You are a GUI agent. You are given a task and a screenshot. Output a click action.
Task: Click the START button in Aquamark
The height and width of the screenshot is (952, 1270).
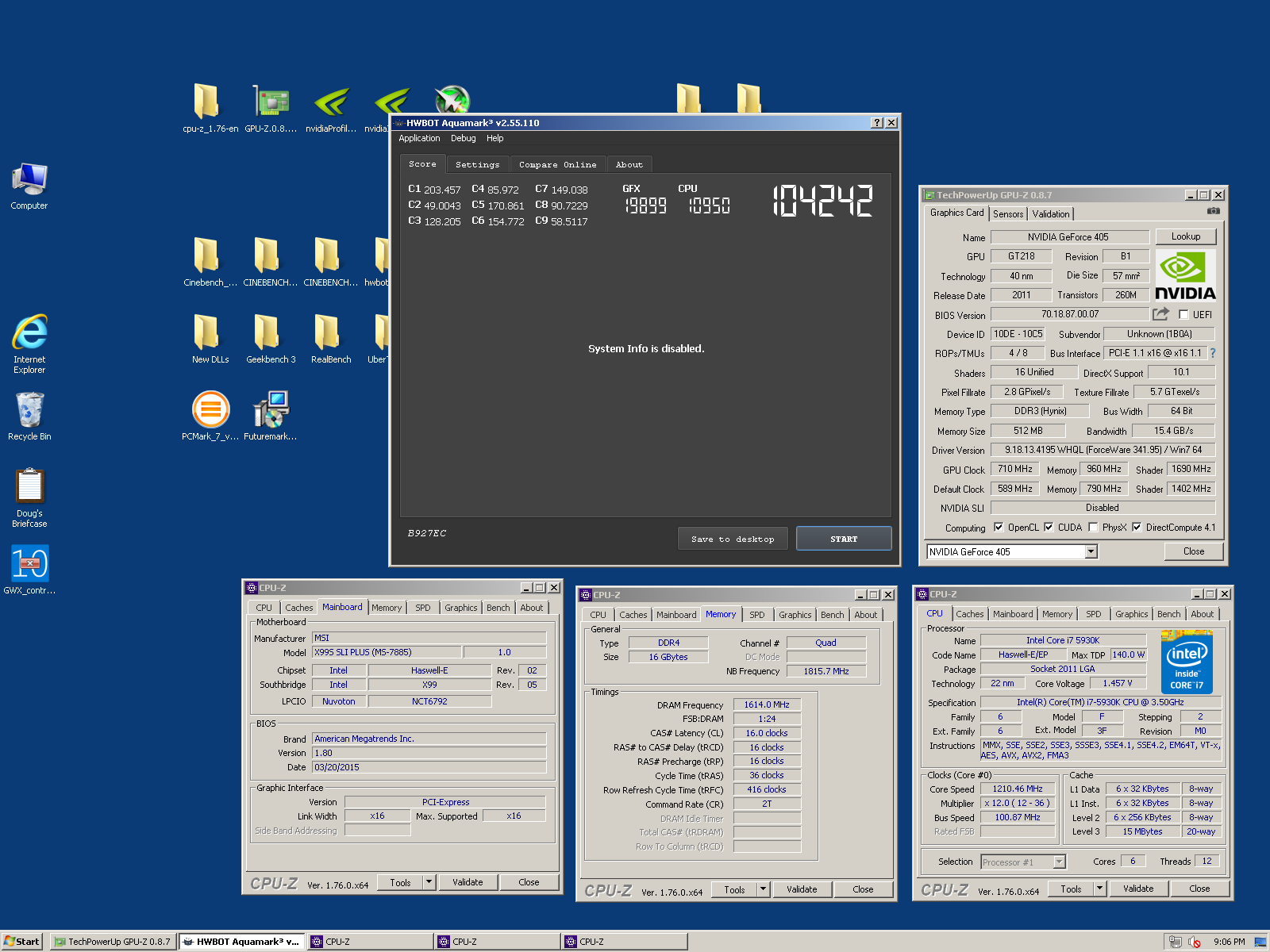(x=844, y=539)
